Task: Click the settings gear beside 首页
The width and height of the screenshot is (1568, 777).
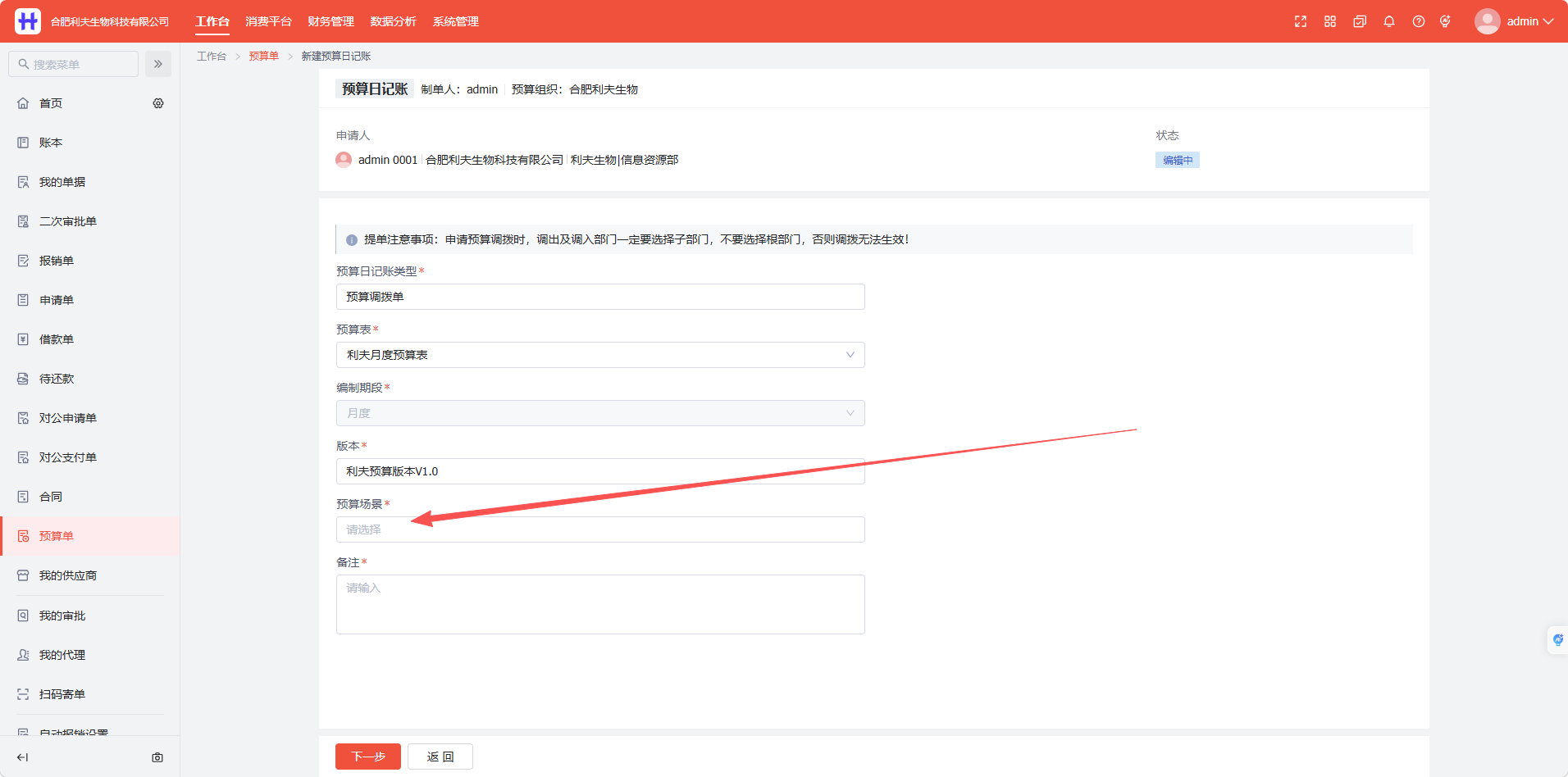Action: point(158,103)
